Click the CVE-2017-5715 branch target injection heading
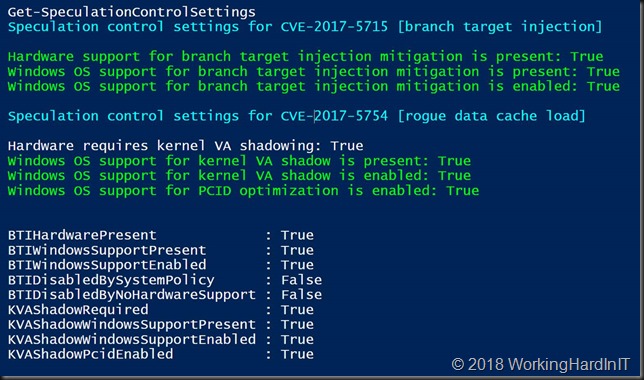644x380 pixels. [305, 27]
